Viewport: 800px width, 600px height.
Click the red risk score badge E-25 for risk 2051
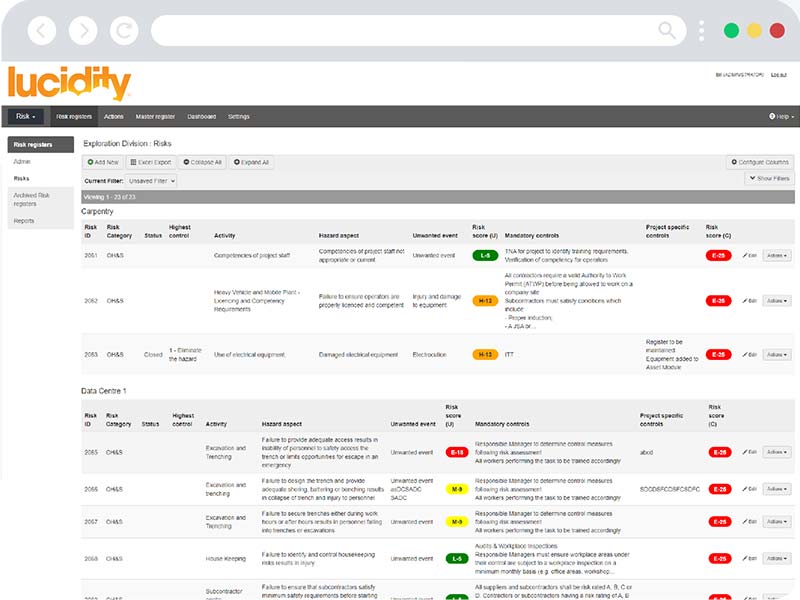pyautogui.click(x=718, y=254)
